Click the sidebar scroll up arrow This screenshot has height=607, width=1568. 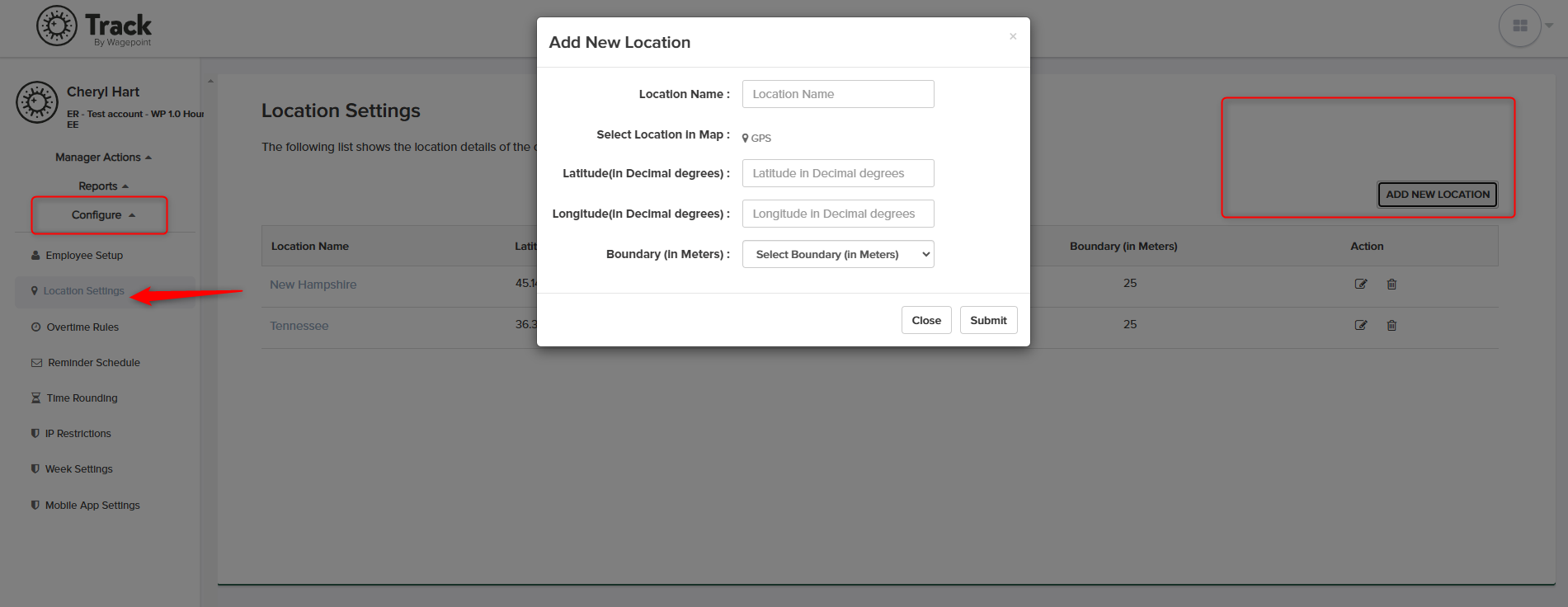tap(210, 81)
